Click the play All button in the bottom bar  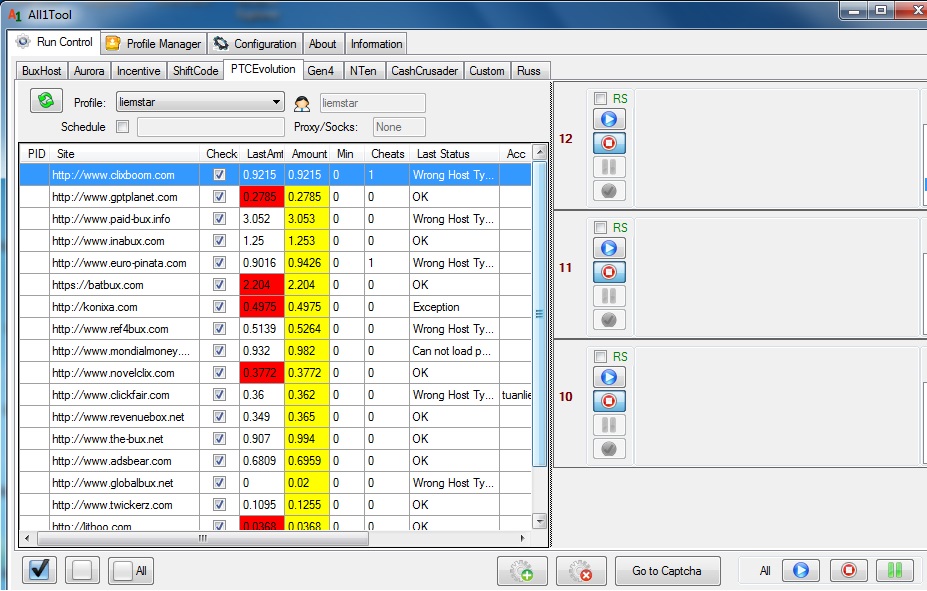click(x=801, y=570)
